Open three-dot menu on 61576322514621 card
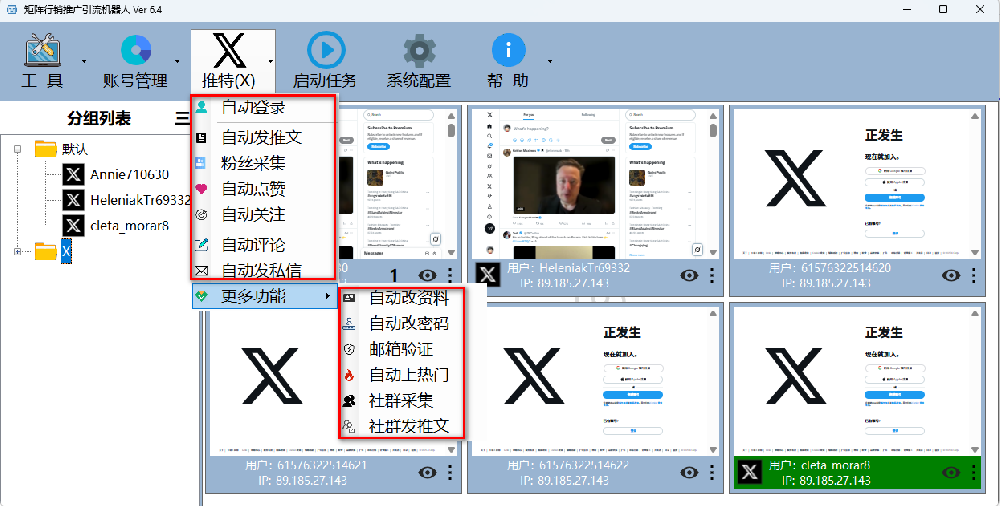 [x=451, y=472]
